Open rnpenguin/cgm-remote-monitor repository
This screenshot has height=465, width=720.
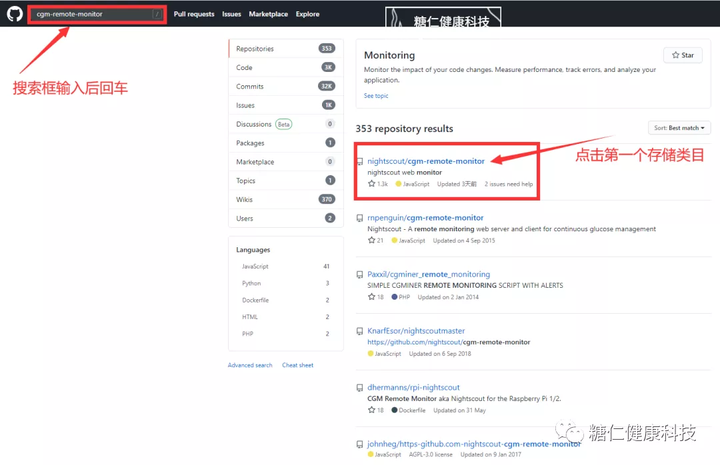(425, 218)
